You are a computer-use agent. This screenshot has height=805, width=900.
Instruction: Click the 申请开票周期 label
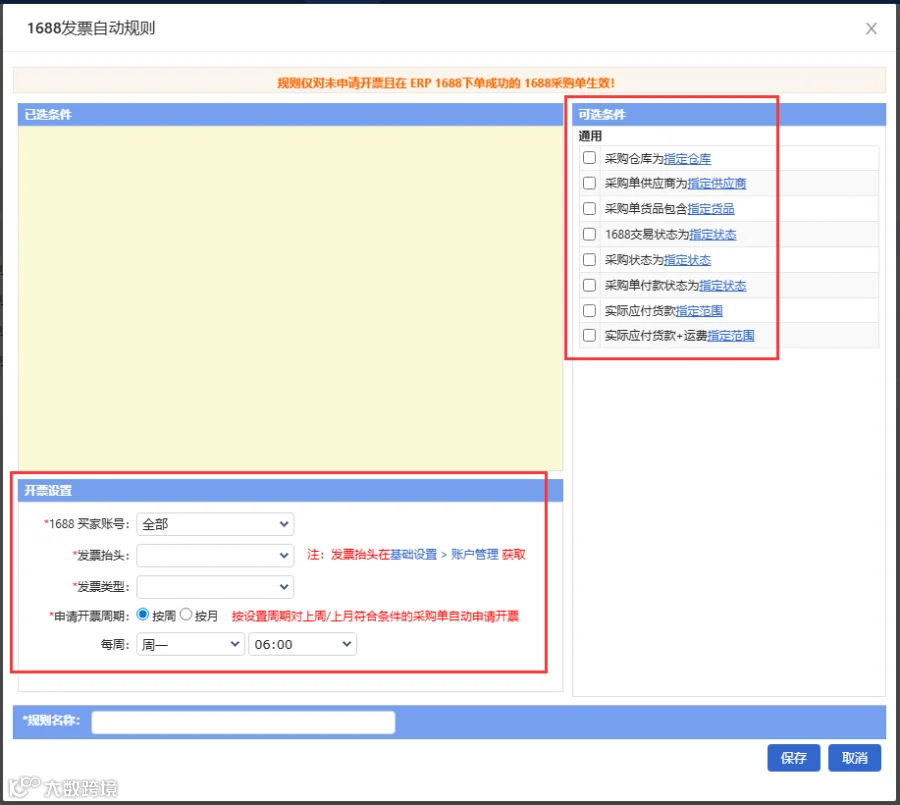click(x=90, y=616)
